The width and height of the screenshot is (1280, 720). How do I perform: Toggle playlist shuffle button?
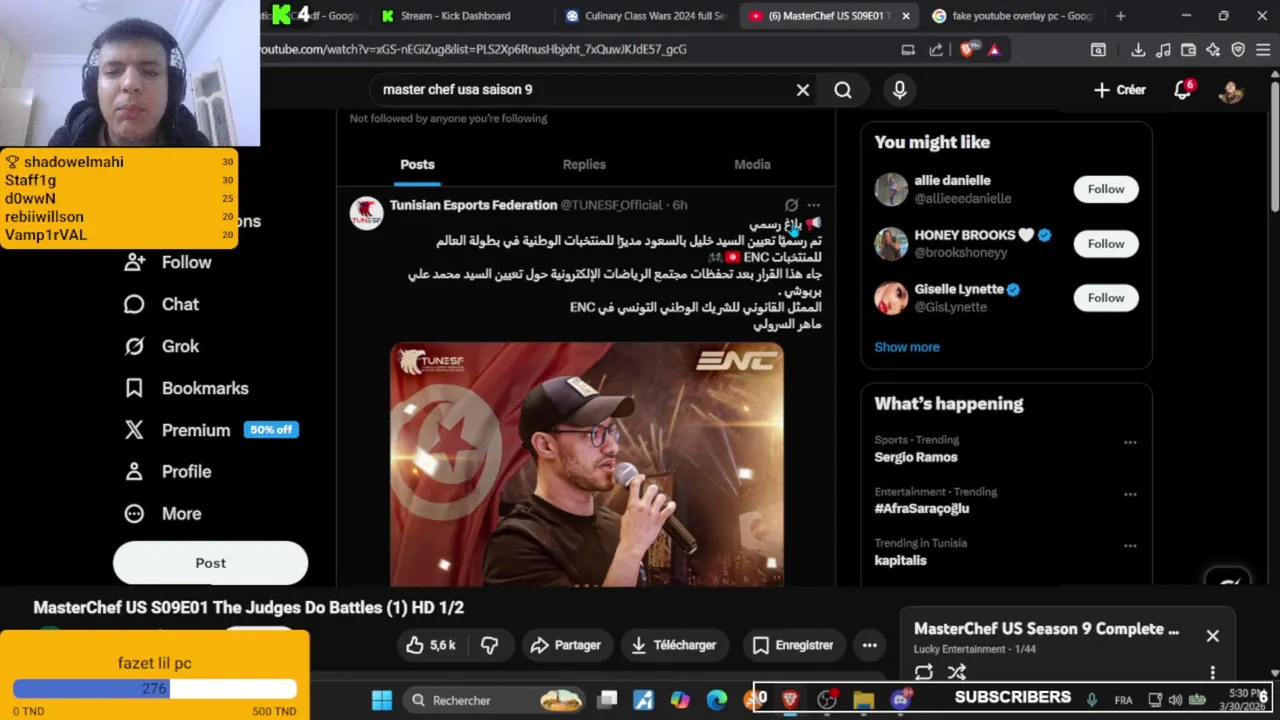[x=957, y=672]
